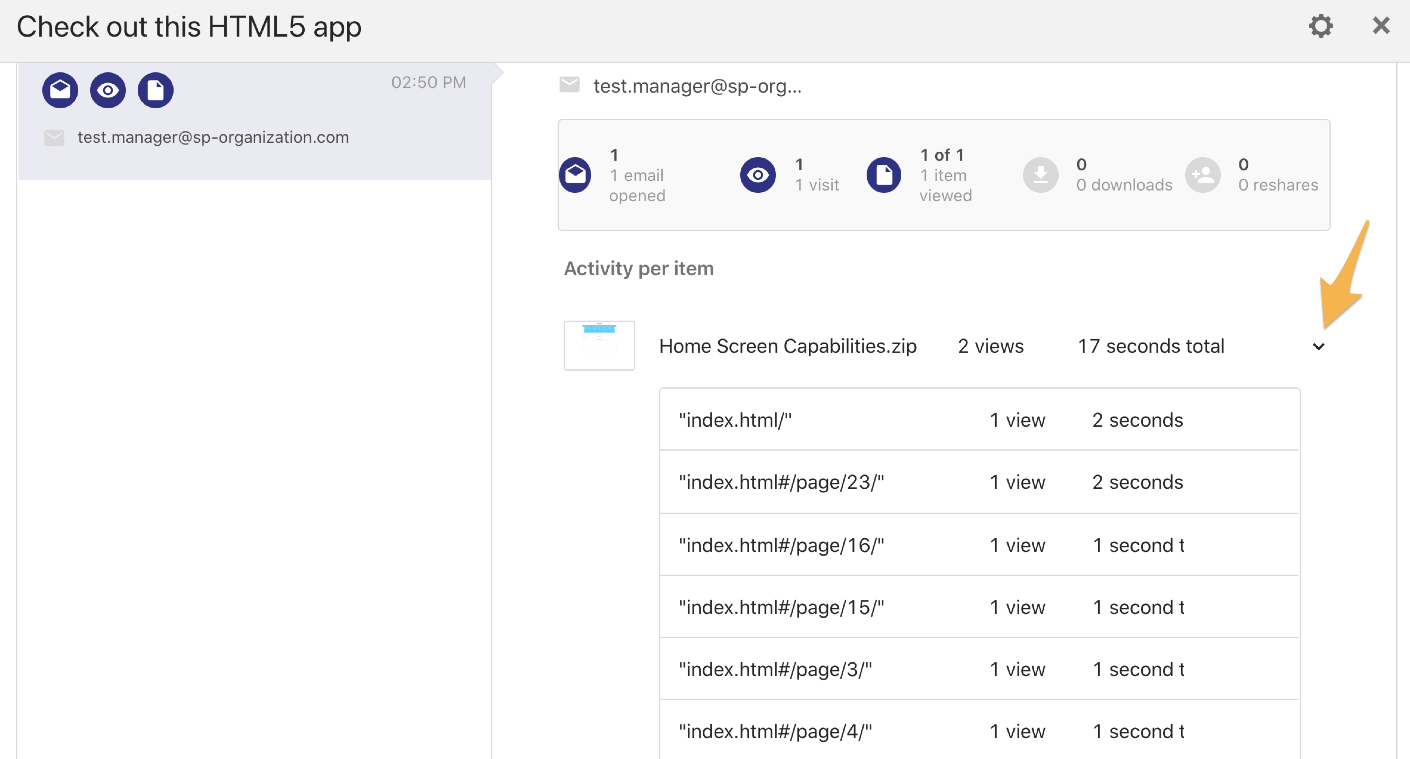Click the email opened stat icon

(x=575, y=175)
